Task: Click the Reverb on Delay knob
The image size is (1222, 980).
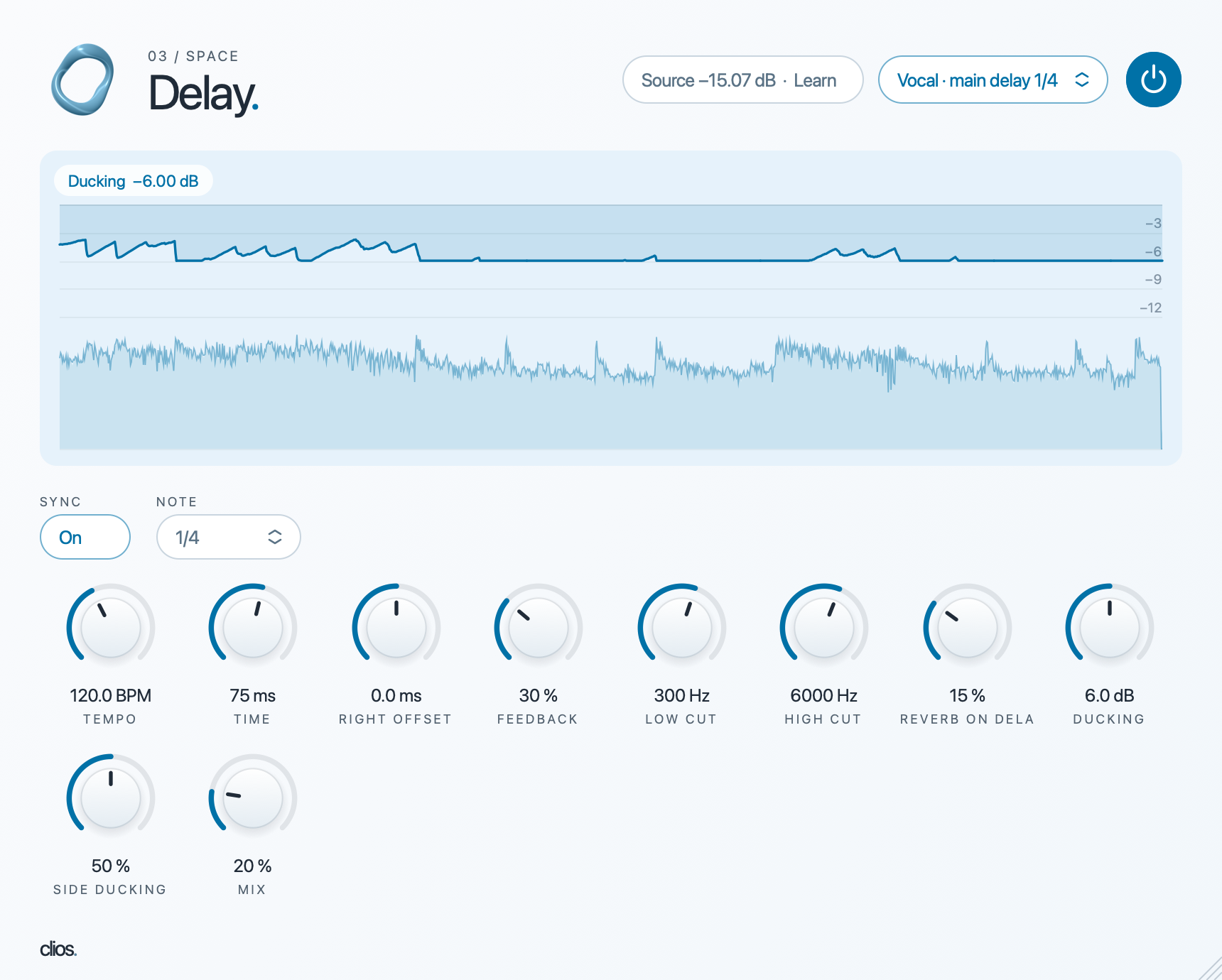Action: tap(968, 628)
